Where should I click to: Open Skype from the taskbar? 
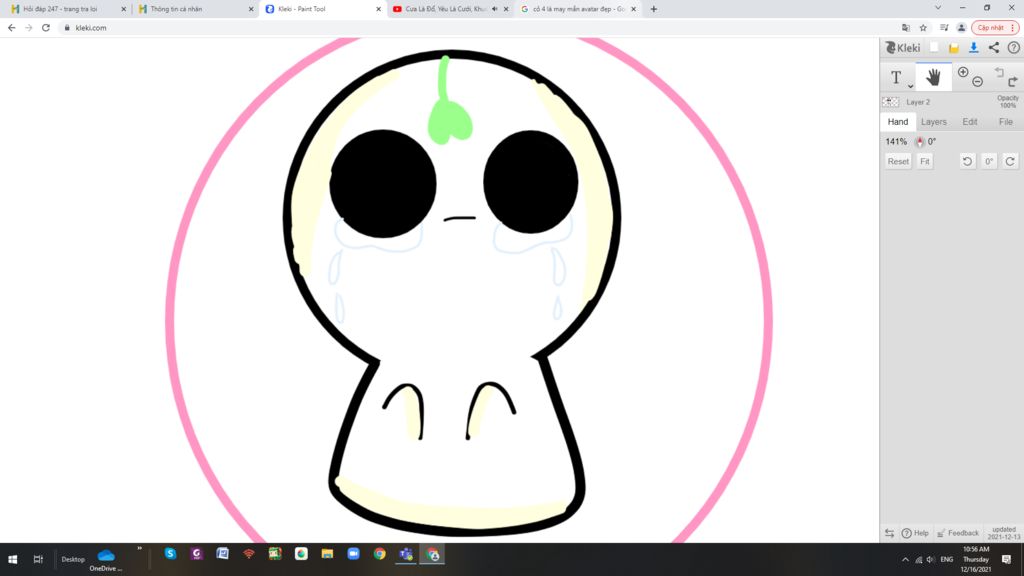[170, 554]
